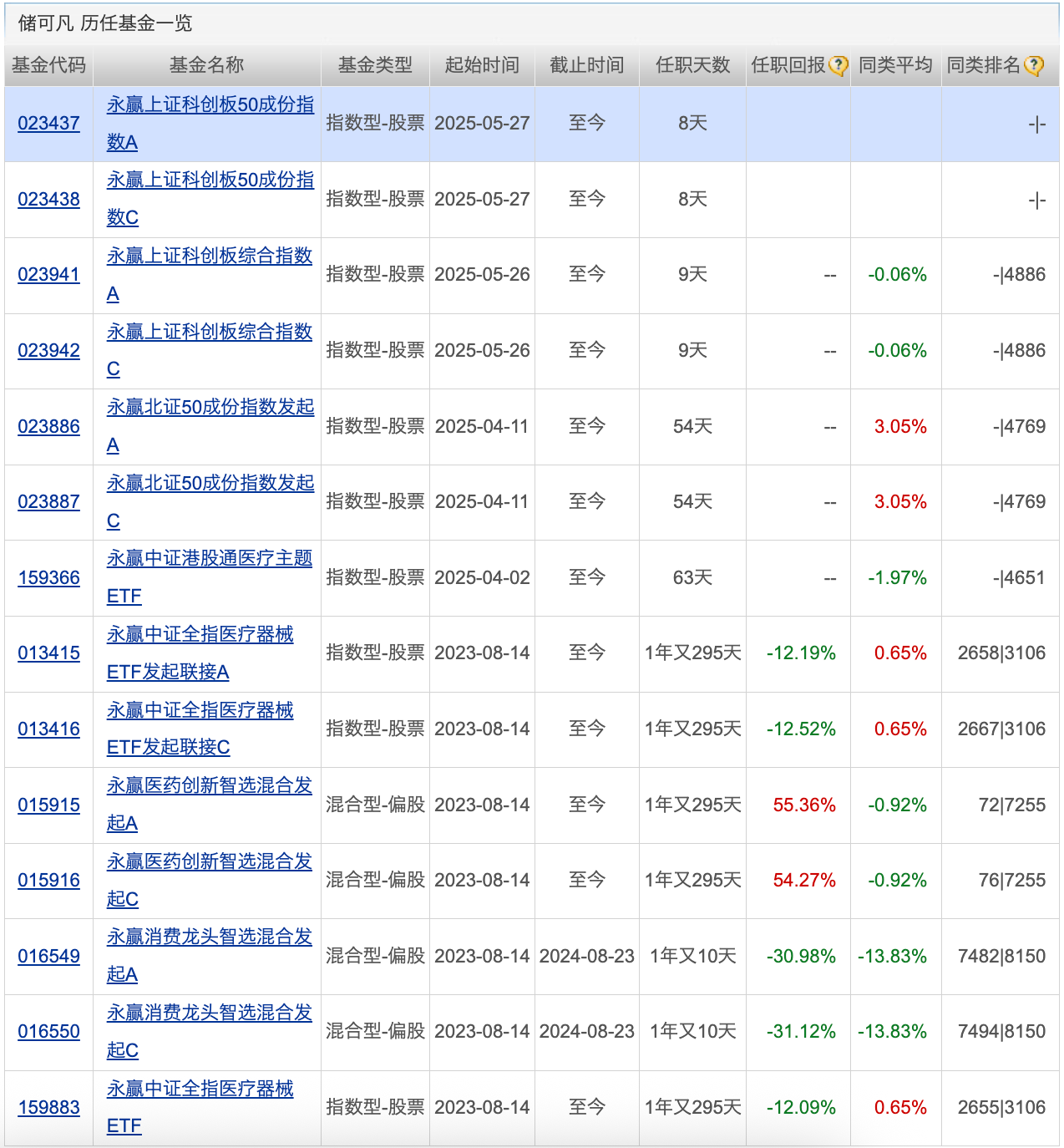Image resolution: width=1064 pixels, height=1148 pixels.
Task: Click the 任职天数 column header
Action: click(x=692, y=65)
